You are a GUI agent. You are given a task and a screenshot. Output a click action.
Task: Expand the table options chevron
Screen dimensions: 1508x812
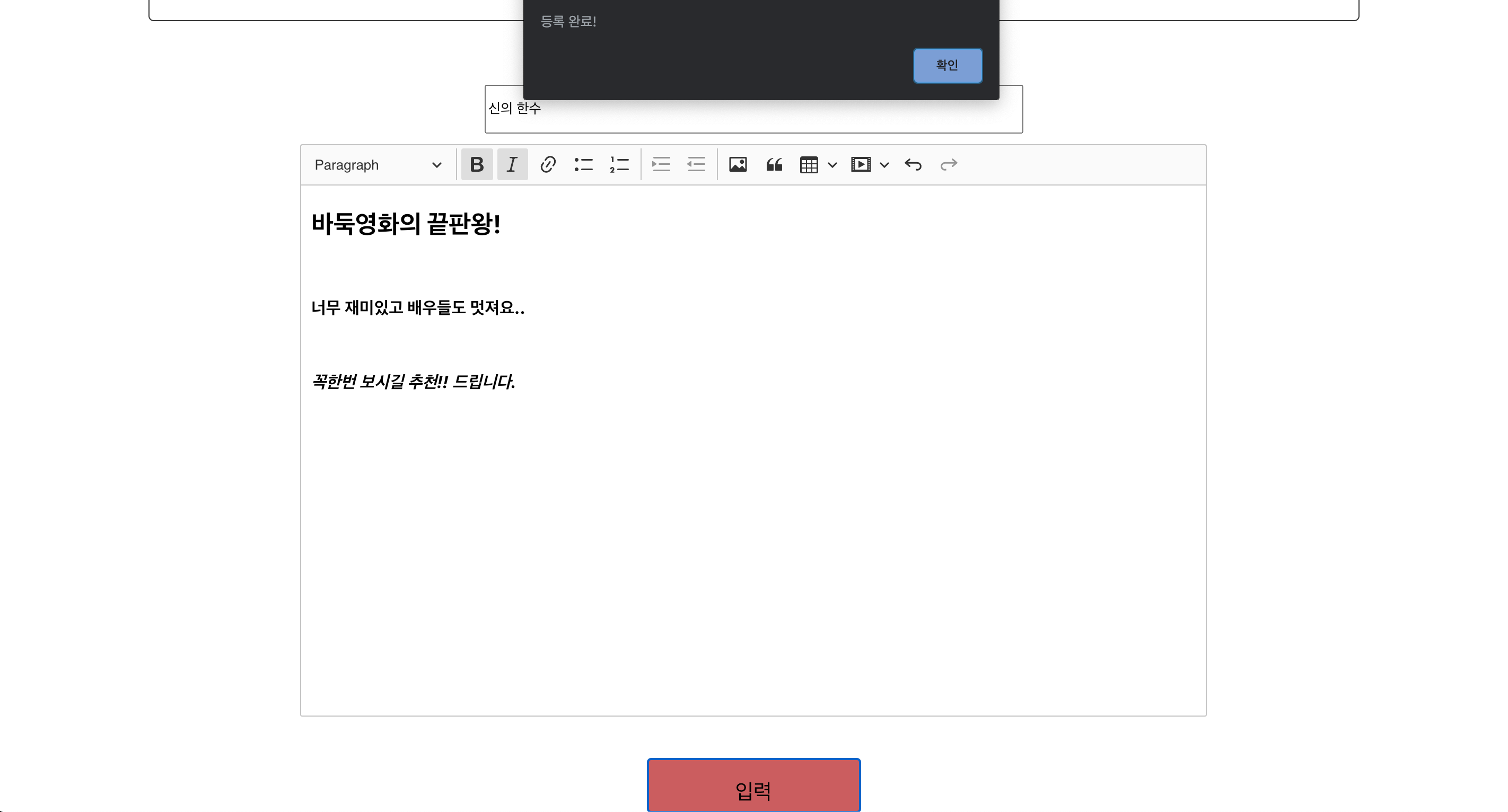tap(832, 164)
